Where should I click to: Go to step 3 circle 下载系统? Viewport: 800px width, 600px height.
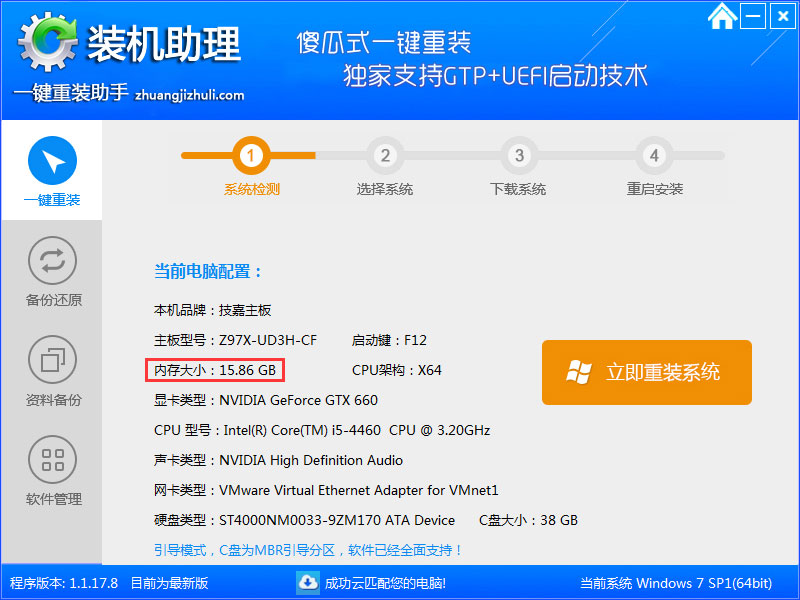(x=519, y=155)
